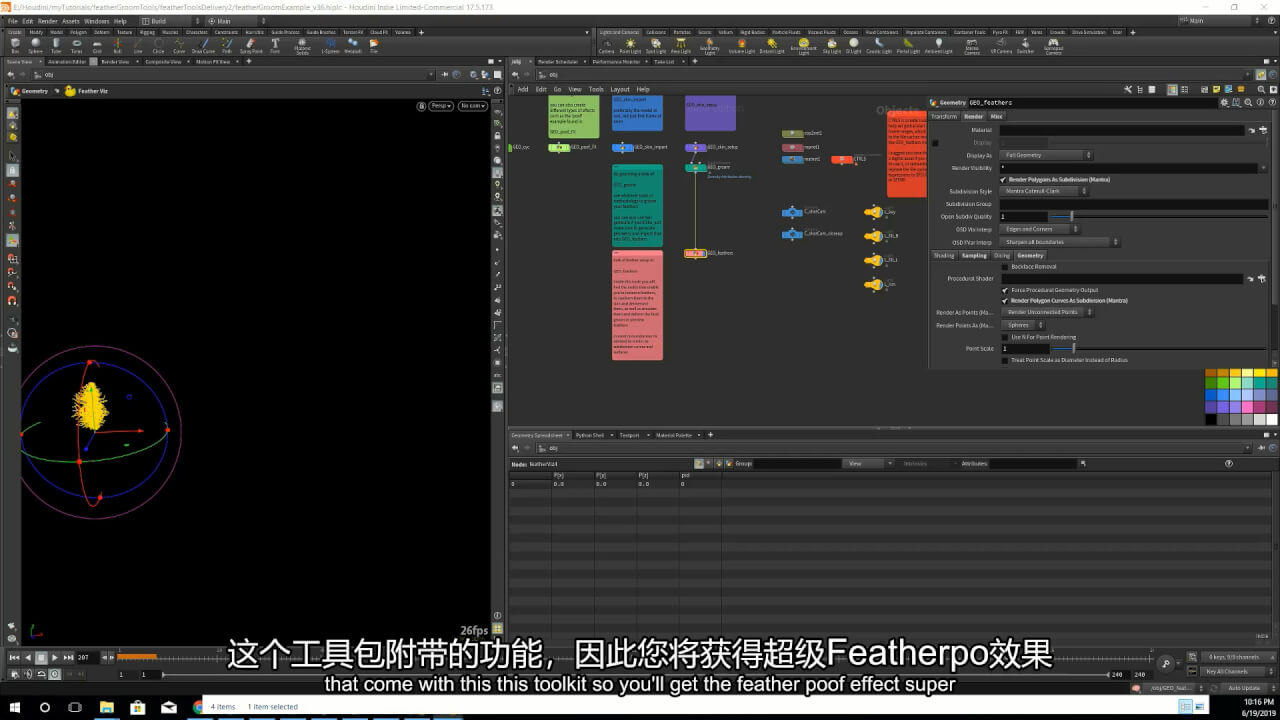Switch to the Misc parameter tab
The image size is (1280, 720).
[x=997, y=116]
